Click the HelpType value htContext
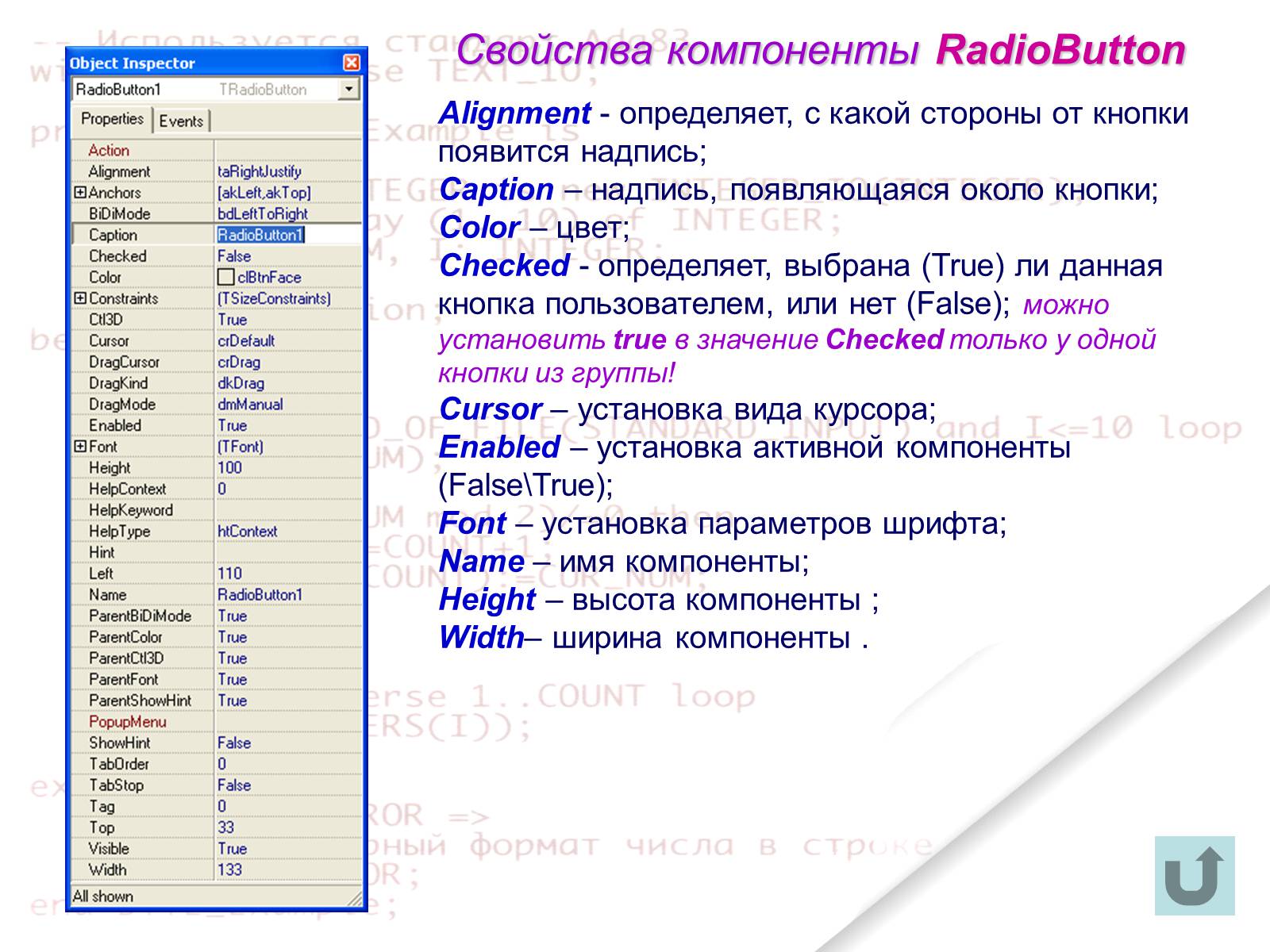 (248, 532)
